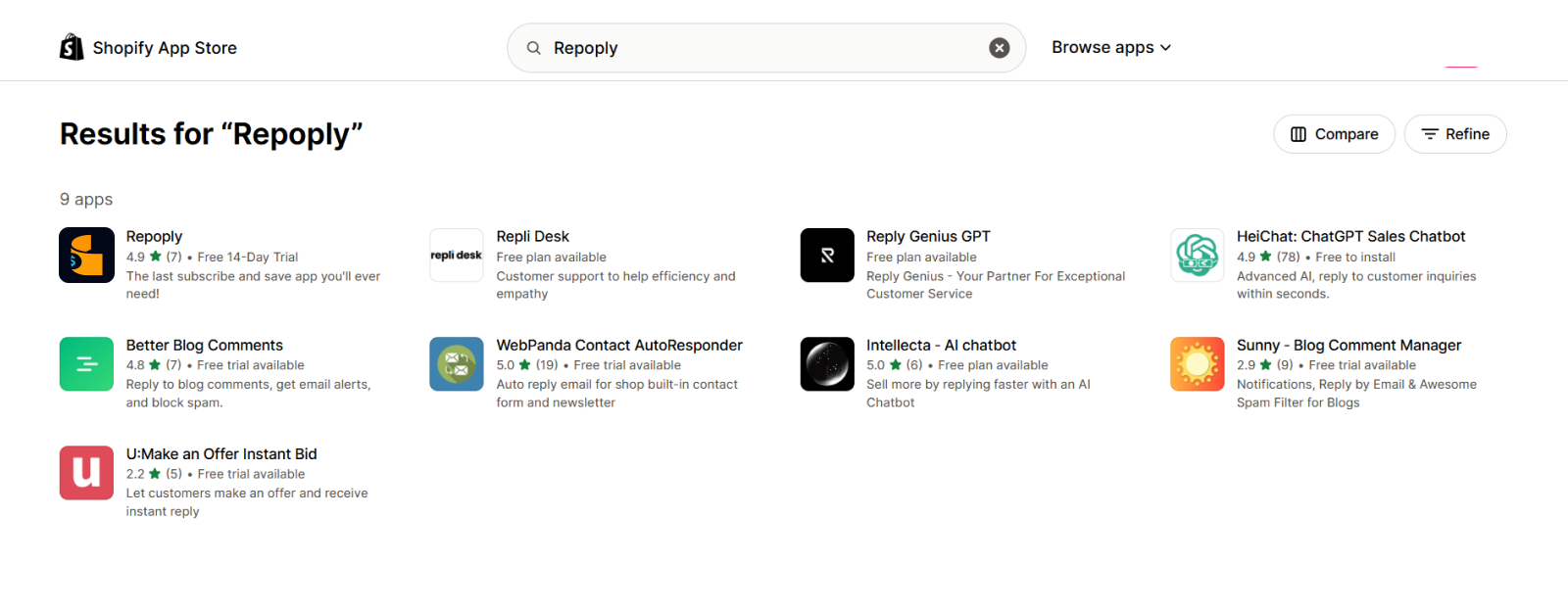The width and height of the screenshot is (1568, 612).
Task: Open the Sunny Blog Comment Manager icon
Action: [1198, 364]
